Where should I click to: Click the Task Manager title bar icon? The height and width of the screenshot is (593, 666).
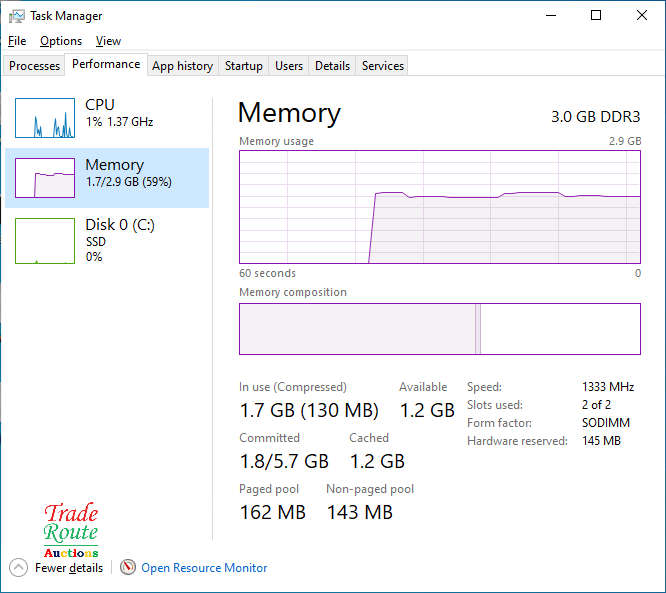(17, 16)
